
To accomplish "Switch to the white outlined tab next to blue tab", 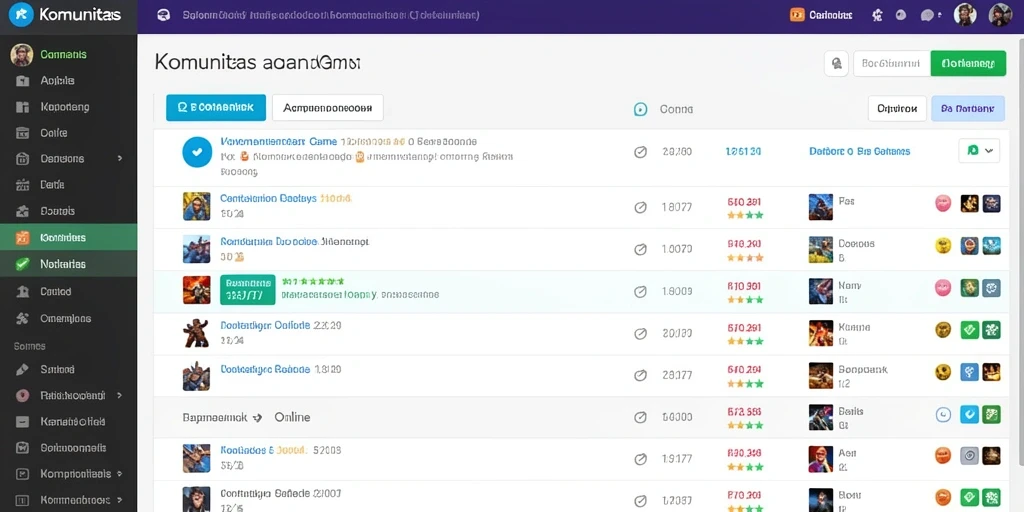I will coord(327,108).
